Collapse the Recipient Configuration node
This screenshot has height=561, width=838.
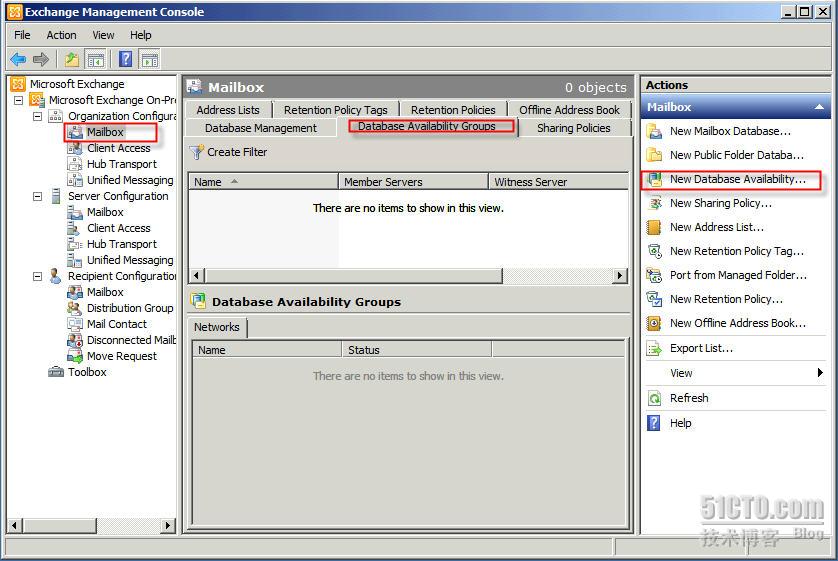37,276
